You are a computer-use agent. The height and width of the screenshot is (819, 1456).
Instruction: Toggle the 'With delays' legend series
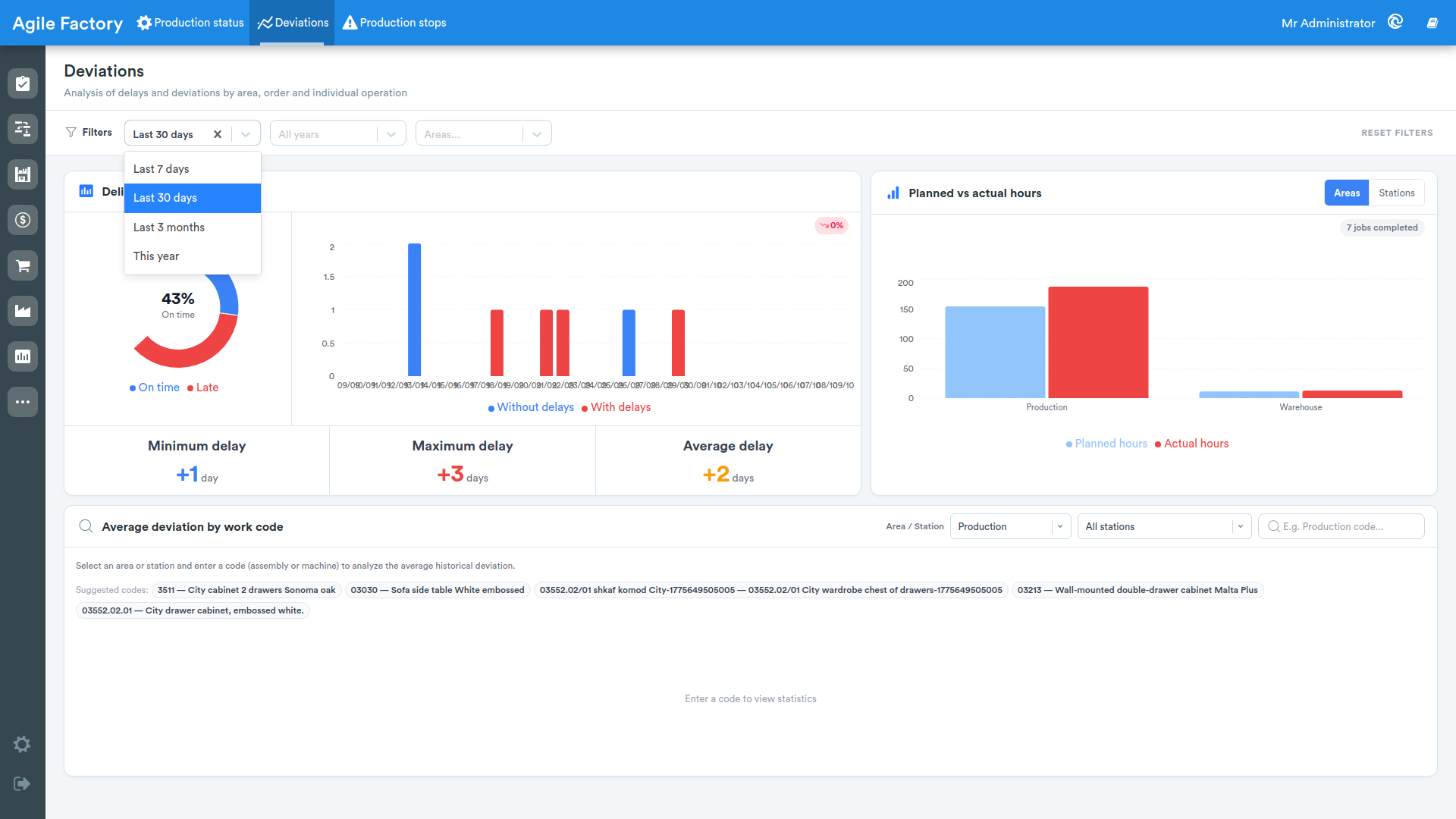point(616,407)
